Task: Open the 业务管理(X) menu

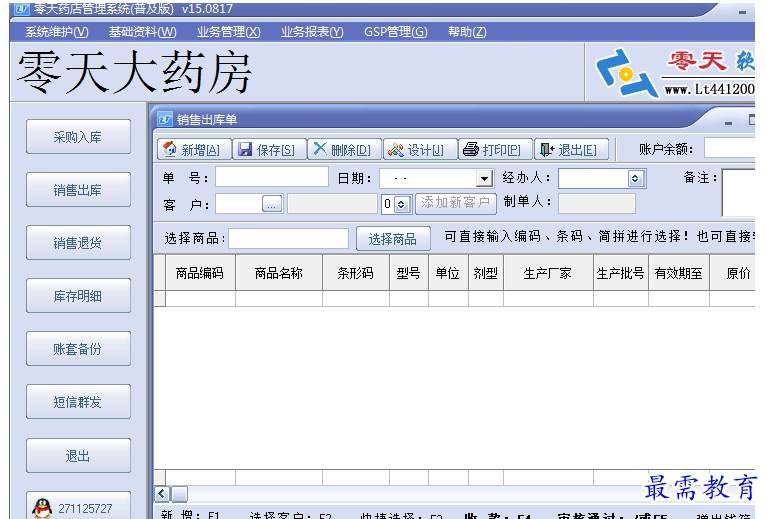Action: [x=229, y=32]
